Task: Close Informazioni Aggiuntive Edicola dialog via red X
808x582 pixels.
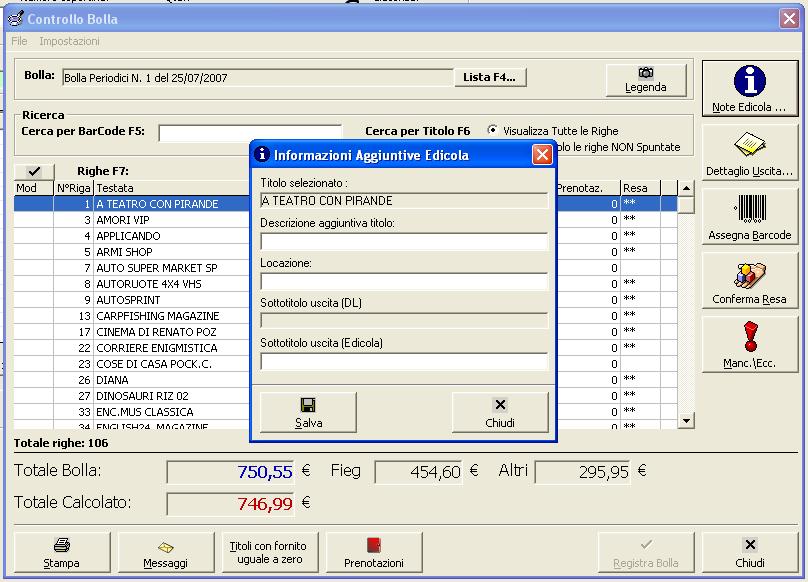Action: point(542,155)
